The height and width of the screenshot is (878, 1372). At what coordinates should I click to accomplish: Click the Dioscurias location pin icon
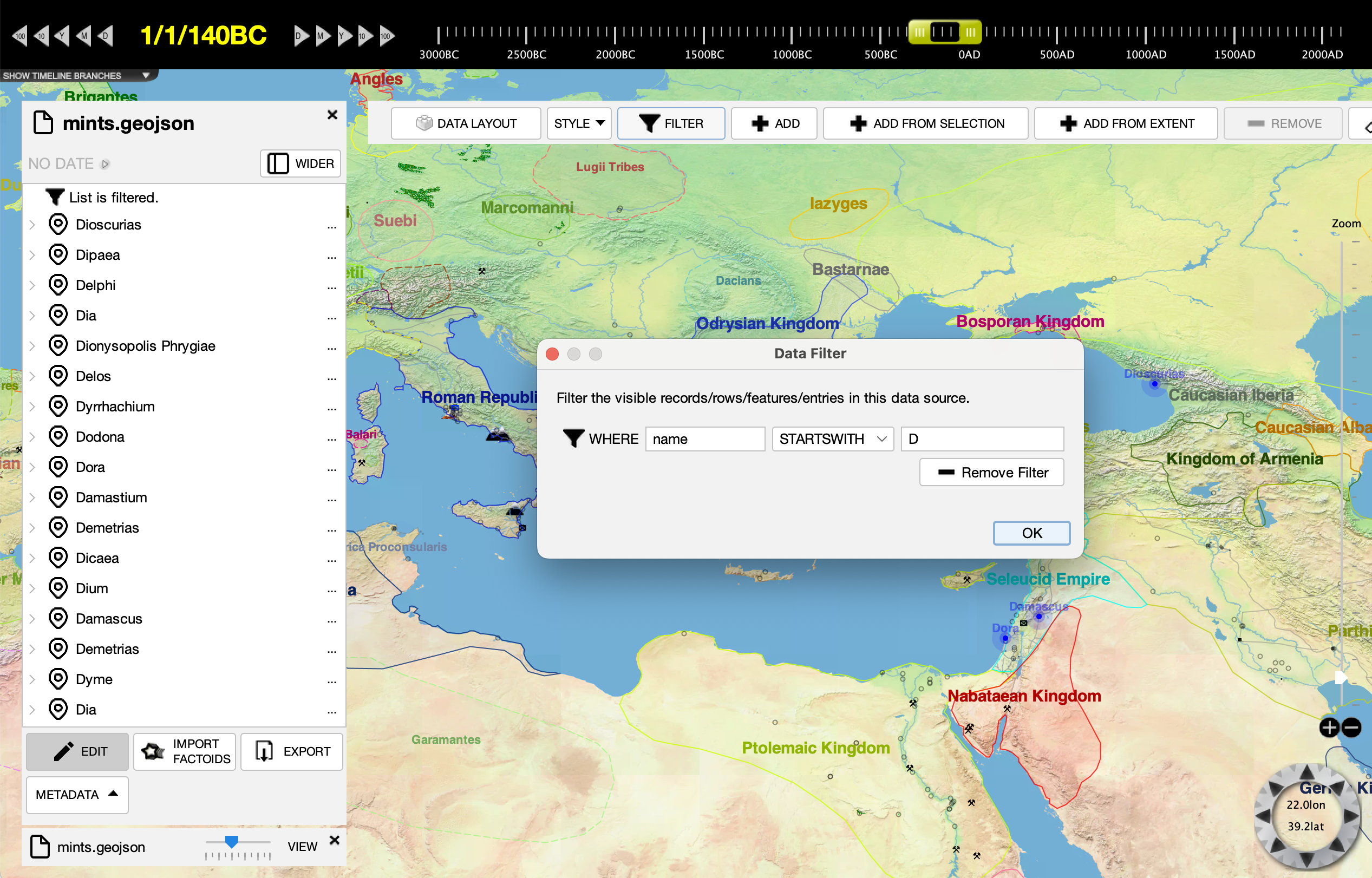pyautogui.click(x=58, y=224)
